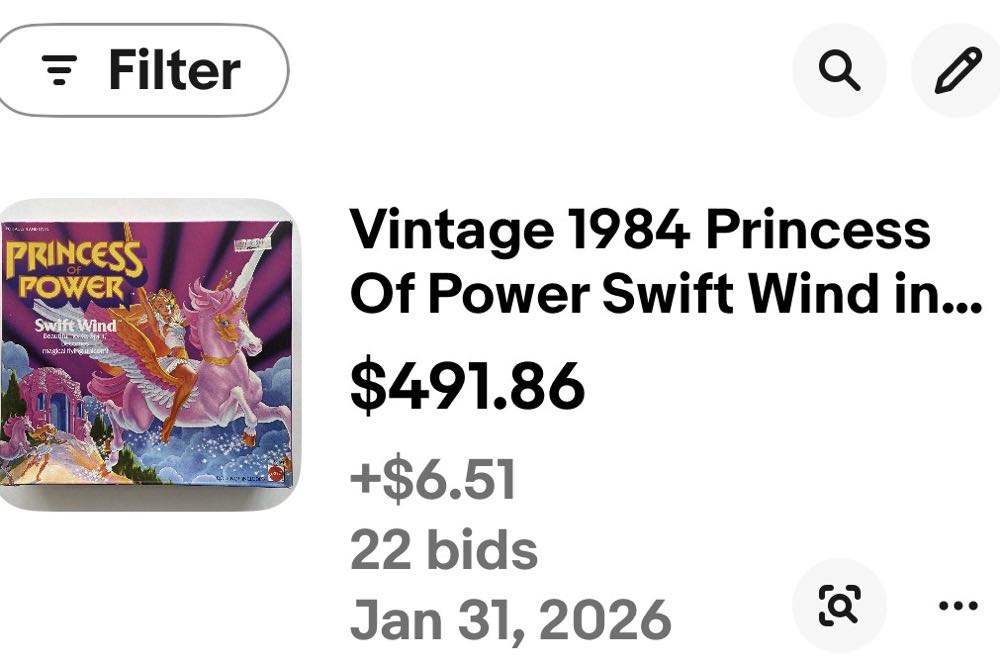Viewport: 1000px width, 664px height.
Task: Click the filter lines icon
Action: [x=60, y=71]
